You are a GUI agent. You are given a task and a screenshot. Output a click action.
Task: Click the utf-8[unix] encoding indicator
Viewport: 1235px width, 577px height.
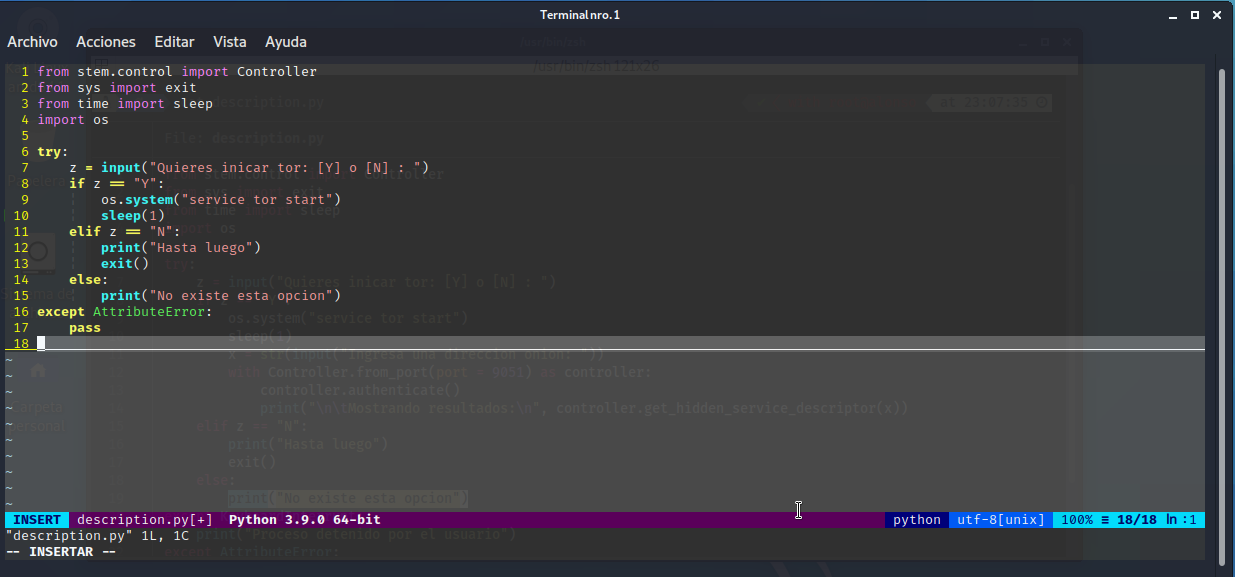(1001, 520)
